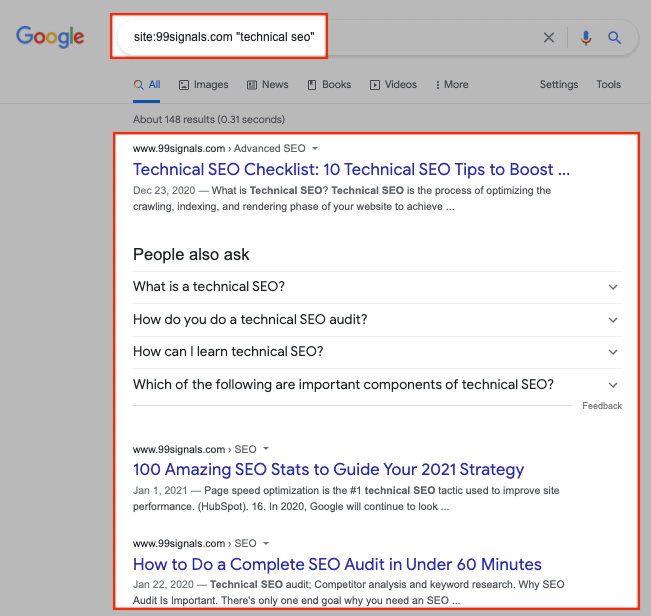Switch to the Images tab

tap(204, 85)
